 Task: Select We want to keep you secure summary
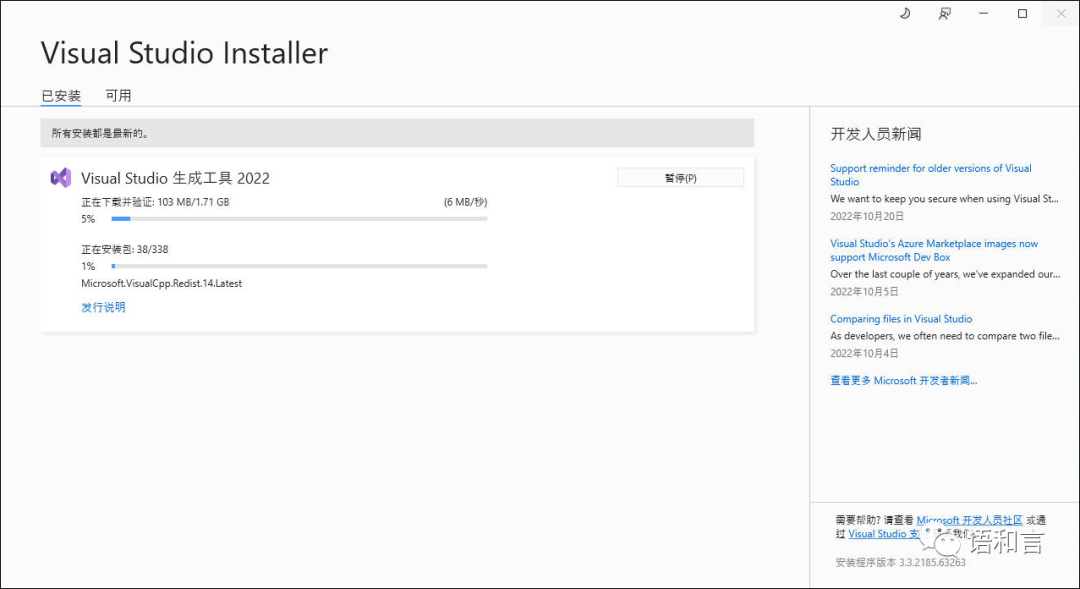pos(944,198)
